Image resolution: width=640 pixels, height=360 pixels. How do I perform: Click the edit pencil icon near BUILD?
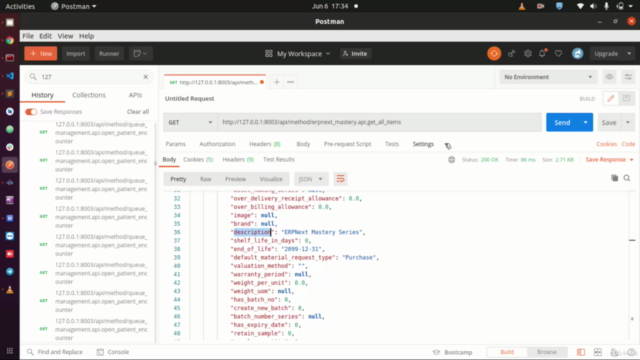pyautogui.click(x=611, y=98)
